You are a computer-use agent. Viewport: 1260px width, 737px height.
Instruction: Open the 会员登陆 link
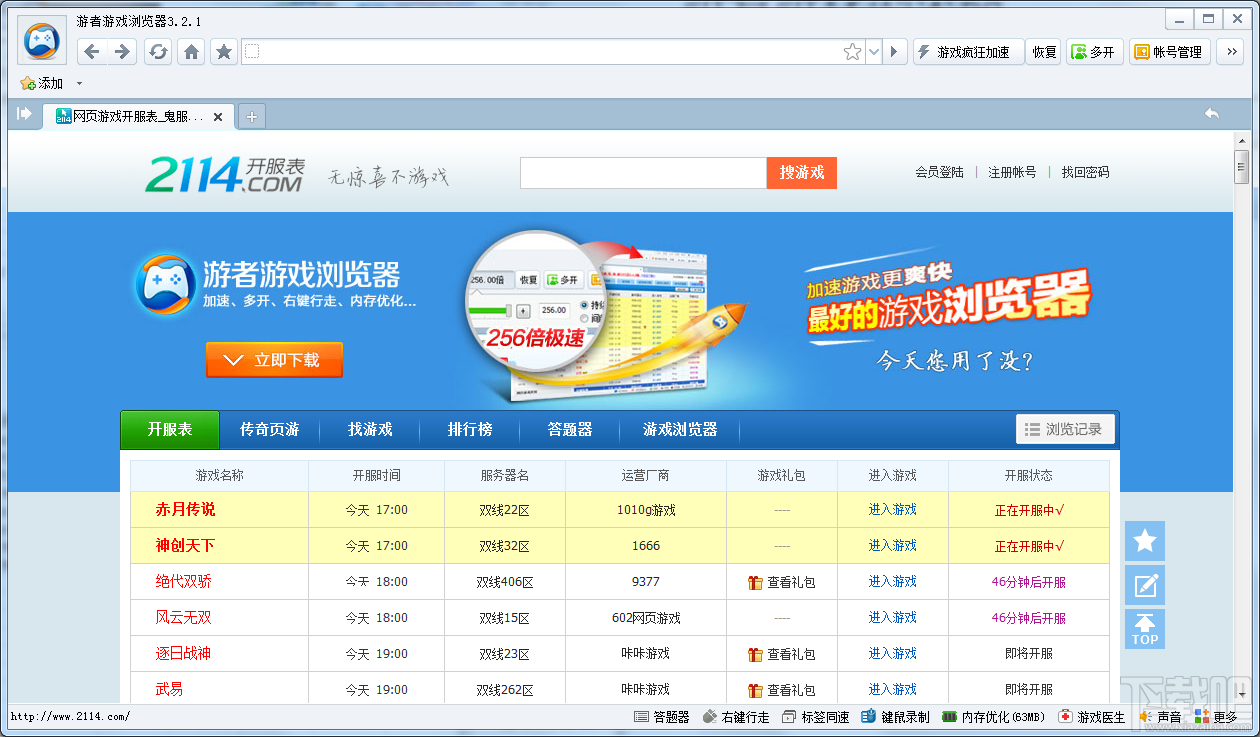coord(939,172)
